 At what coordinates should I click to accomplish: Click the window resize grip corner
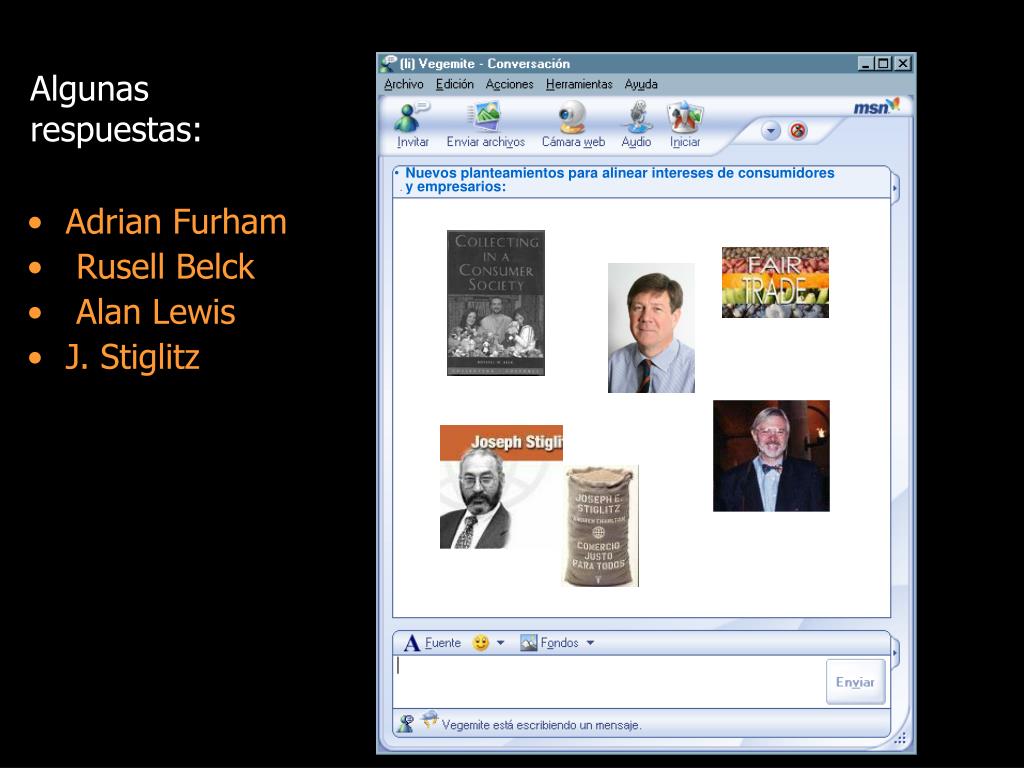[900, 739]
